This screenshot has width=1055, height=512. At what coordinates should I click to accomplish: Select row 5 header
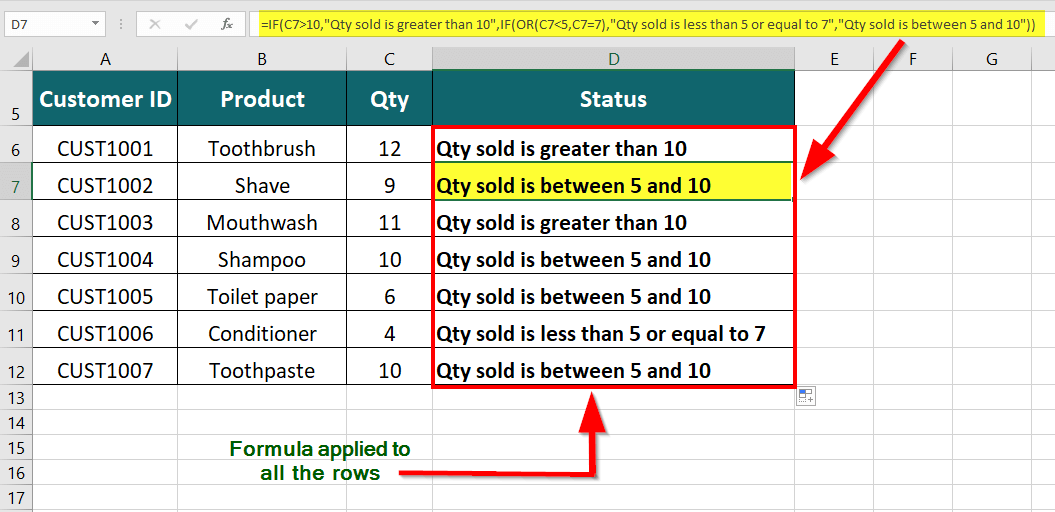16,98
